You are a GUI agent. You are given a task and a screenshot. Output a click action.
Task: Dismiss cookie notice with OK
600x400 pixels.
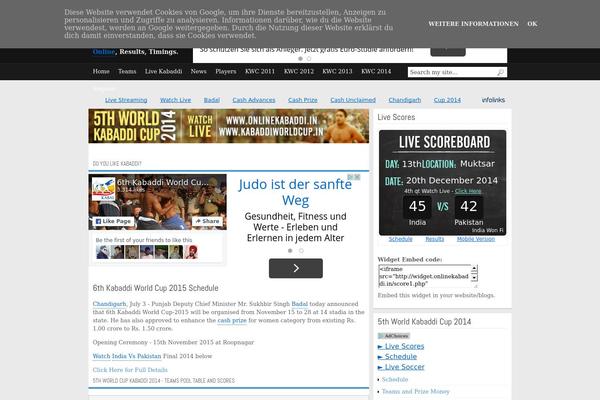[x=532, y=23]
